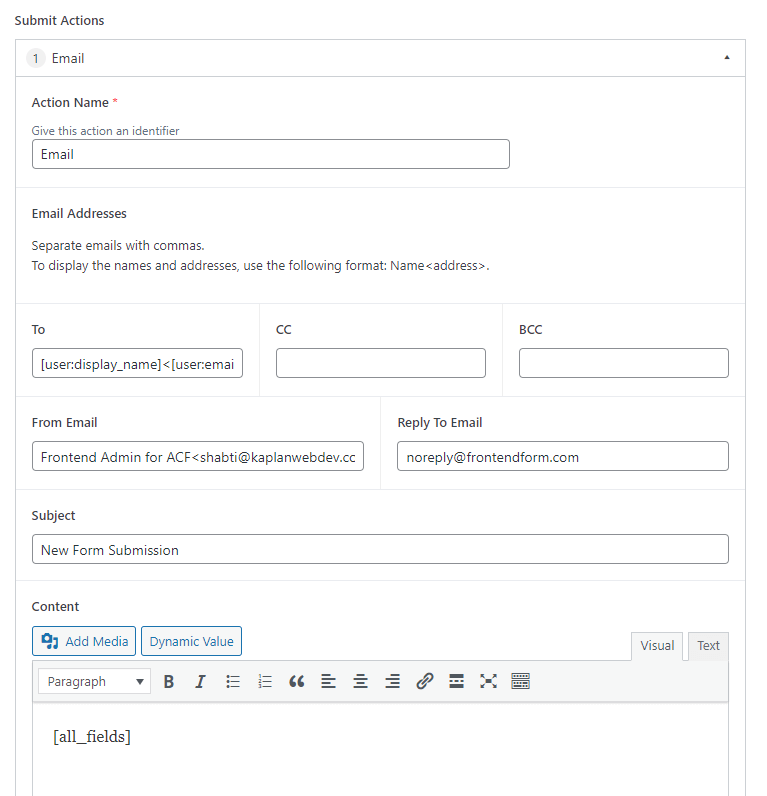767x796 pixels.
Task: Apply italic formatting in editor toolbar
Action: pos(201,681)
